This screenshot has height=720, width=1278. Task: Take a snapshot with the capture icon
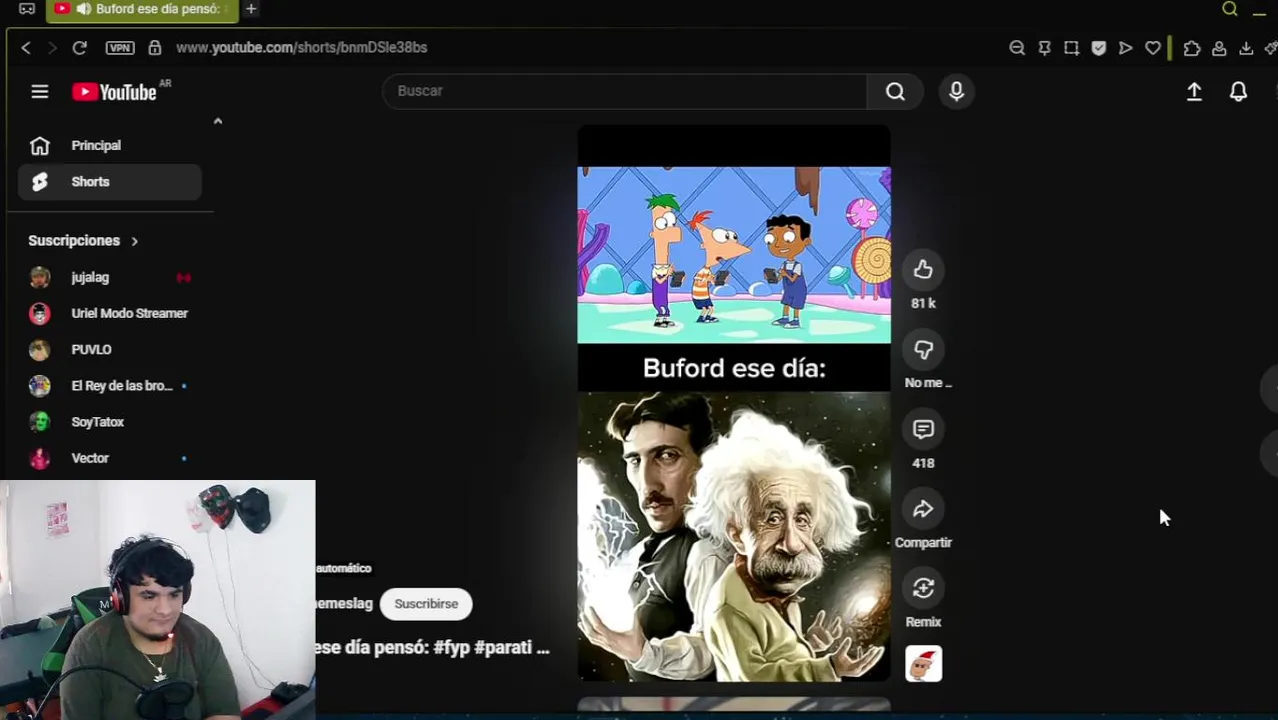[1071, 47]
